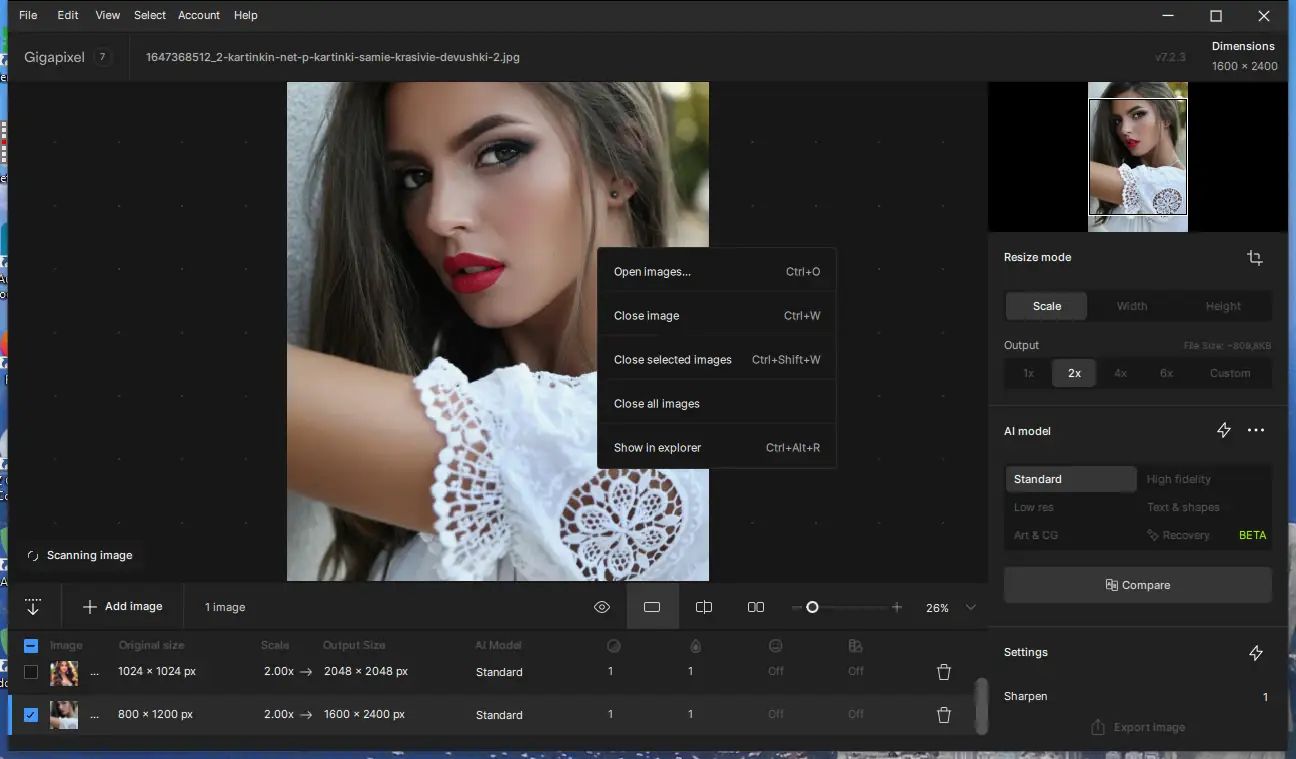Toggle the select-all checkbox in list header
Viewport: 1296px width, 759px height.
[x=31, y=646]
